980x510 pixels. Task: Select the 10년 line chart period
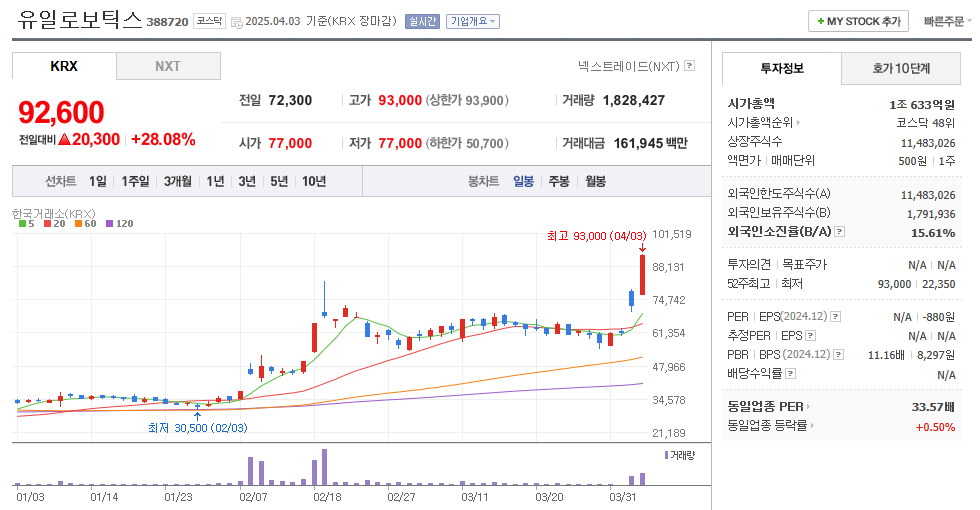314,181
